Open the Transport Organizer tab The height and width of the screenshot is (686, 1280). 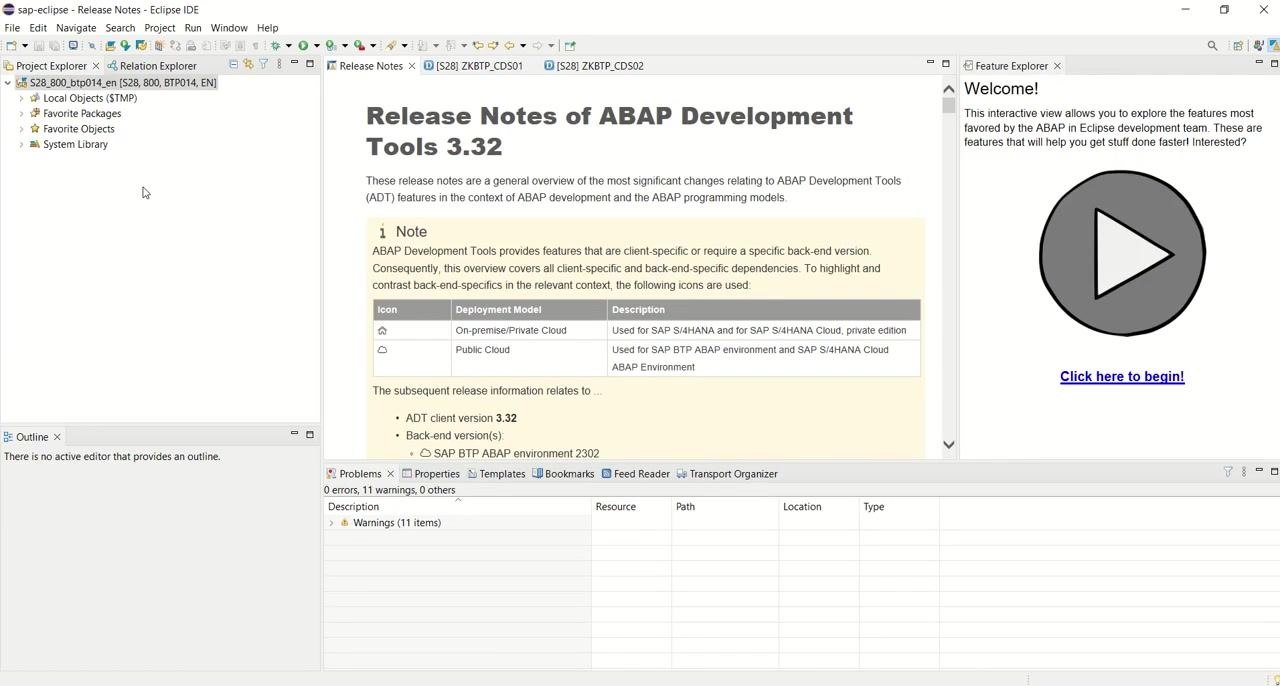(727, 474)
